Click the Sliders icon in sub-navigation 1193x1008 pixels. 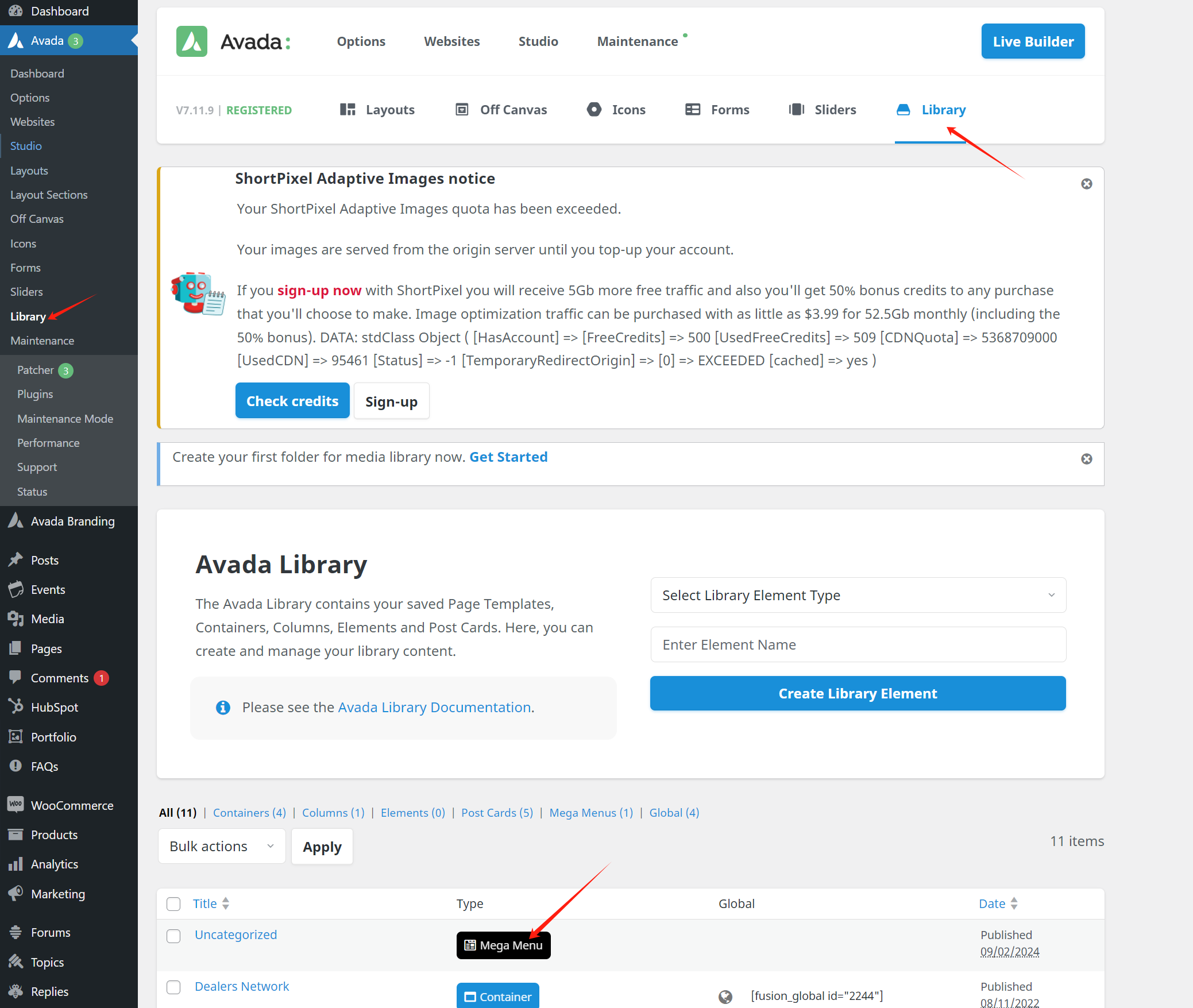click(x=796, y=110)
